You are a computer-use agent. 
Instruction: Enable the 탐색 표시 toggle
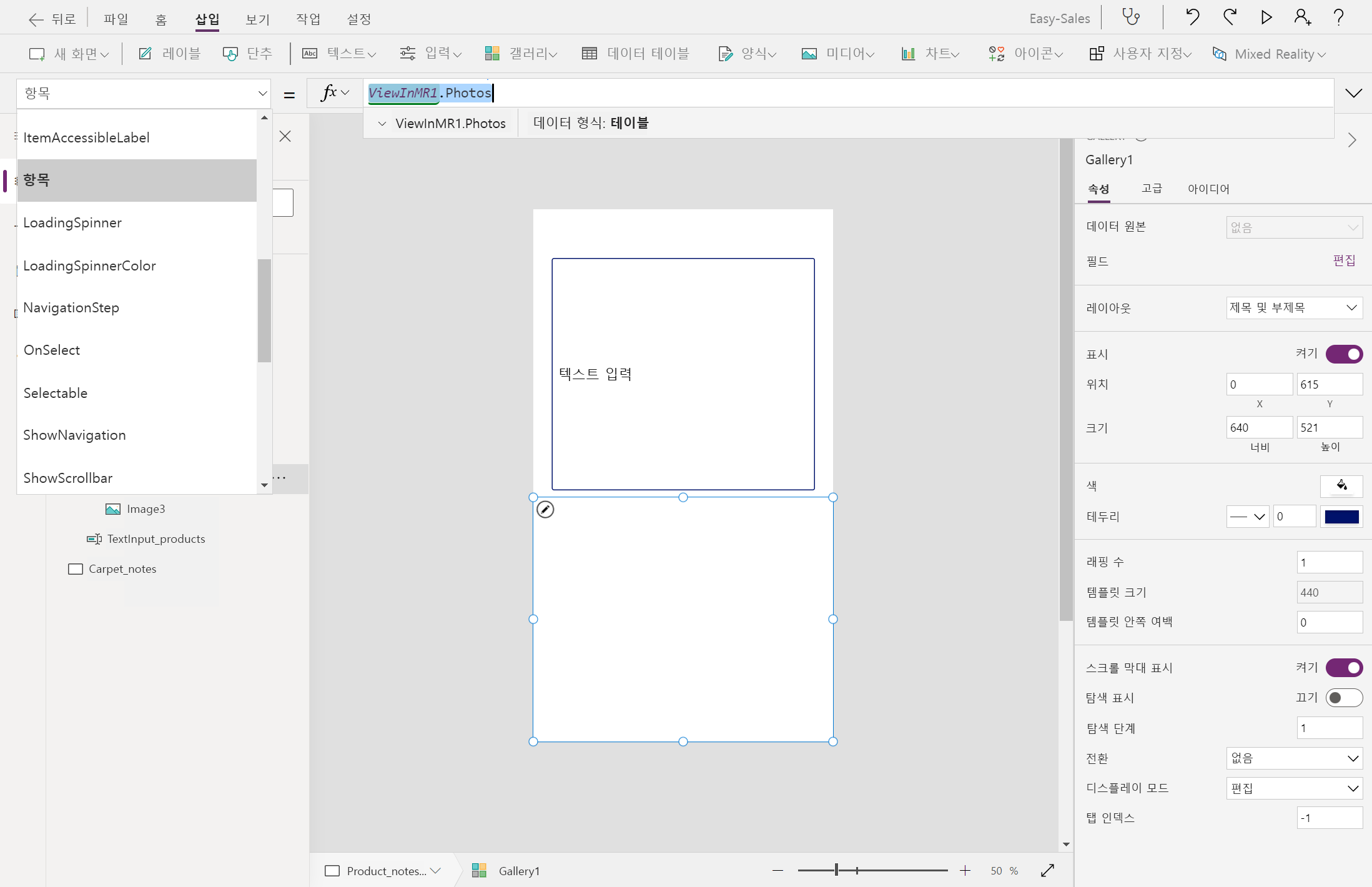[x=1344, y=698]
